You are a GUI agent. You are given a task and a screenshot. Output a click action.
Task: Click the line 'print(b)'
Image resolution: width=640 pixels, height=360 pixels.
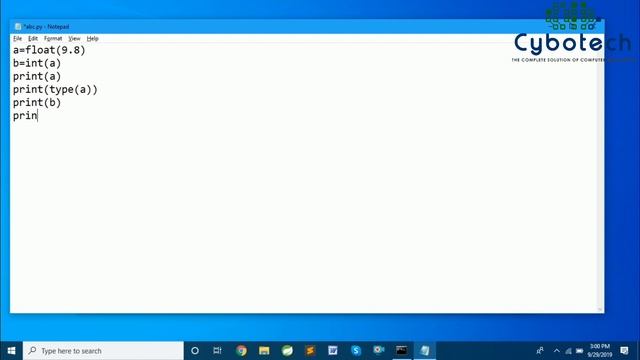click(37, 102)
